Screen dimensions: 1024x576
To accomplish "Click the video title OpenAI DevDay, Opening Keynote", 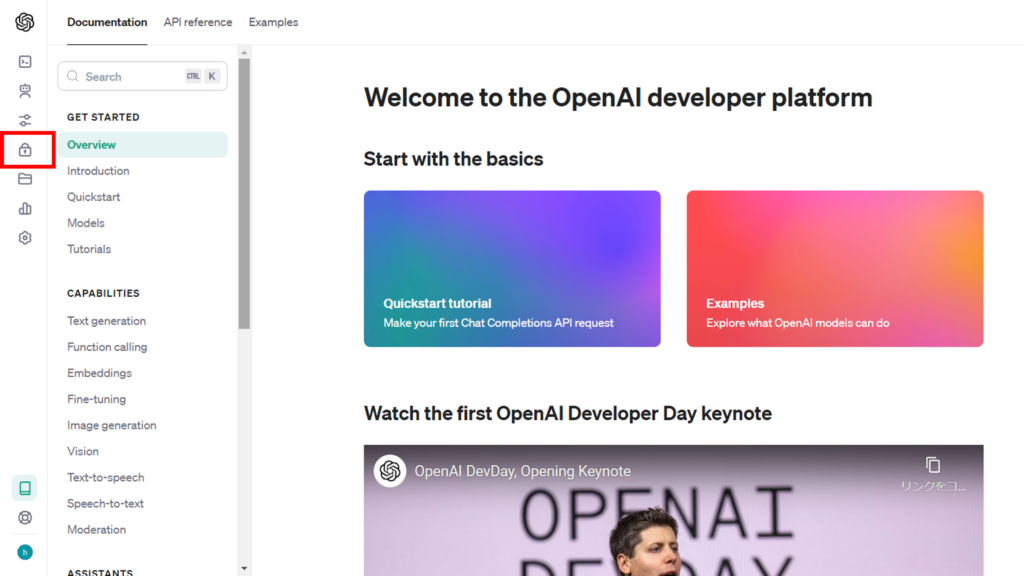I will (522, 472).
